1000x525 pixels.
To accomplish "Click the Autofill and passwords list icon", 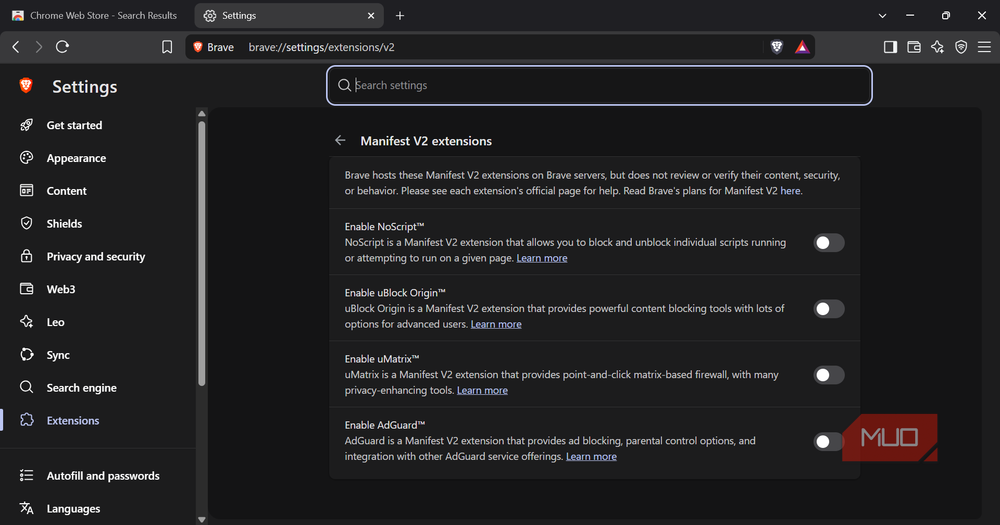I will tap(26, 475).
